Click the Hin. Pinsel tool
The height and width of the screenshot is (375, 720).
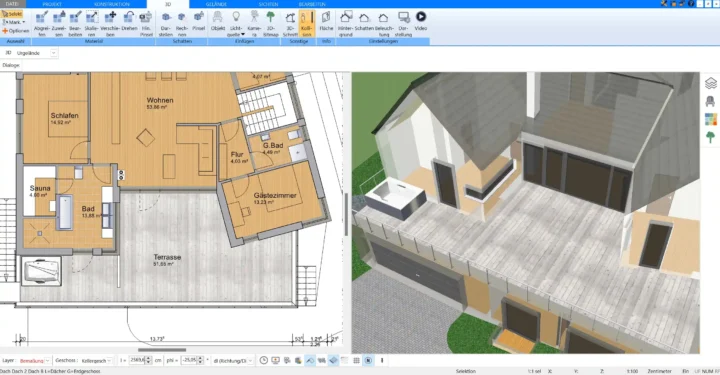pos(146,24)
